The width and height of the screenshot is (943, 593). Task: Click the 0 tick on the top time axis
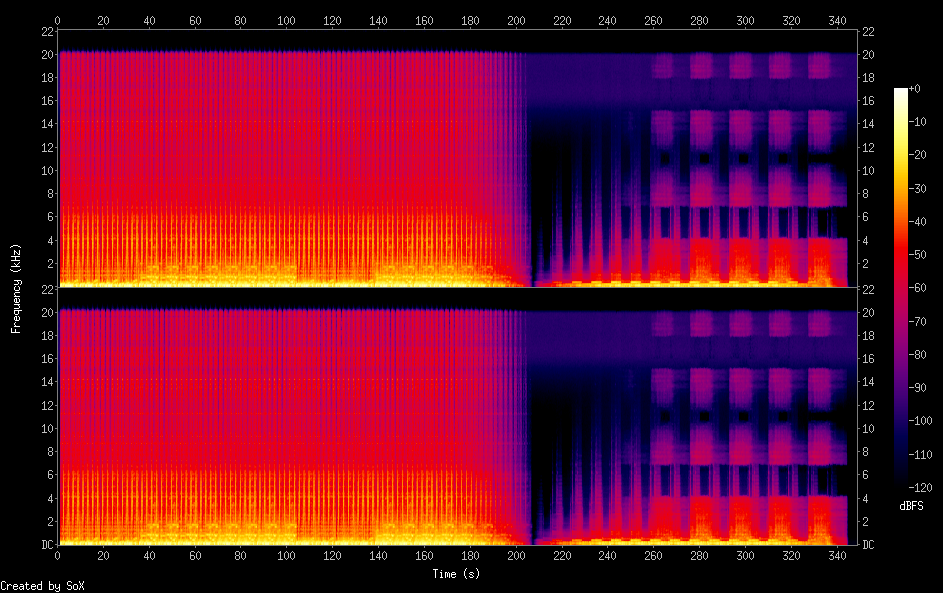click(58, 20)
